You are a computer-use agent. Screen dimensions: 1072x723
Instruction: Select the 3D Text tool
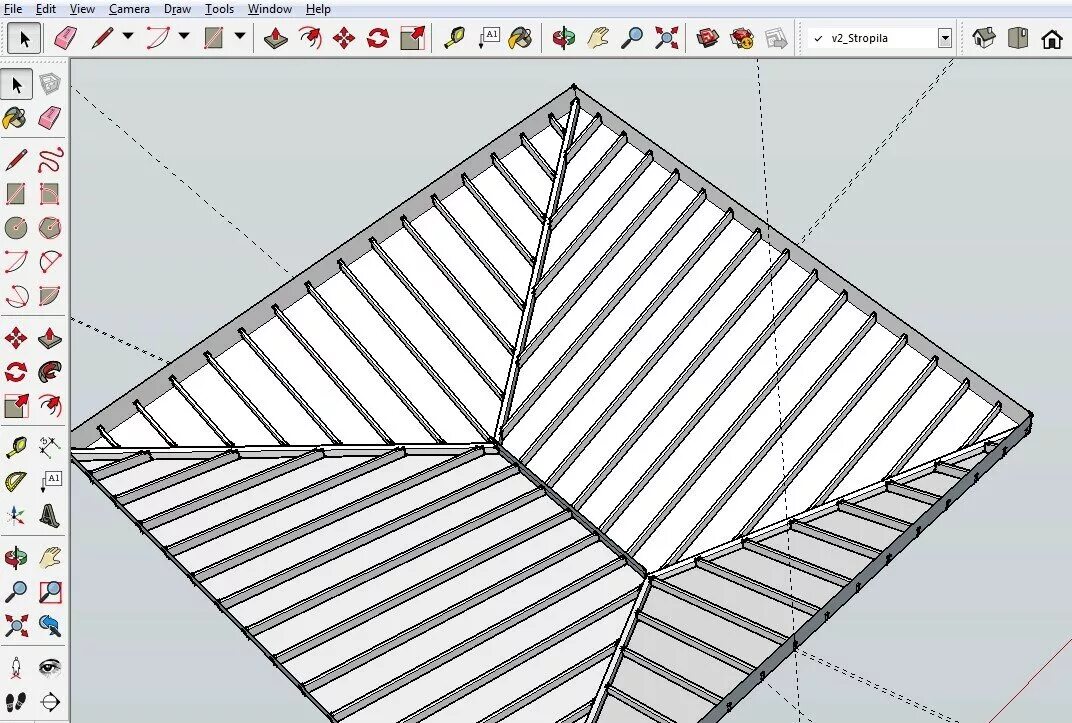click(49, 516)
